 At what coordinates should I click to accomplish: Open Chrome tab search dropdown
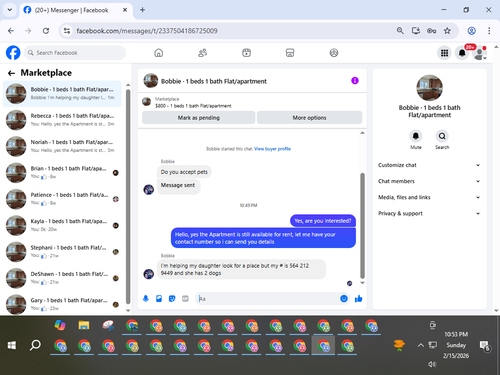point(10,10)
